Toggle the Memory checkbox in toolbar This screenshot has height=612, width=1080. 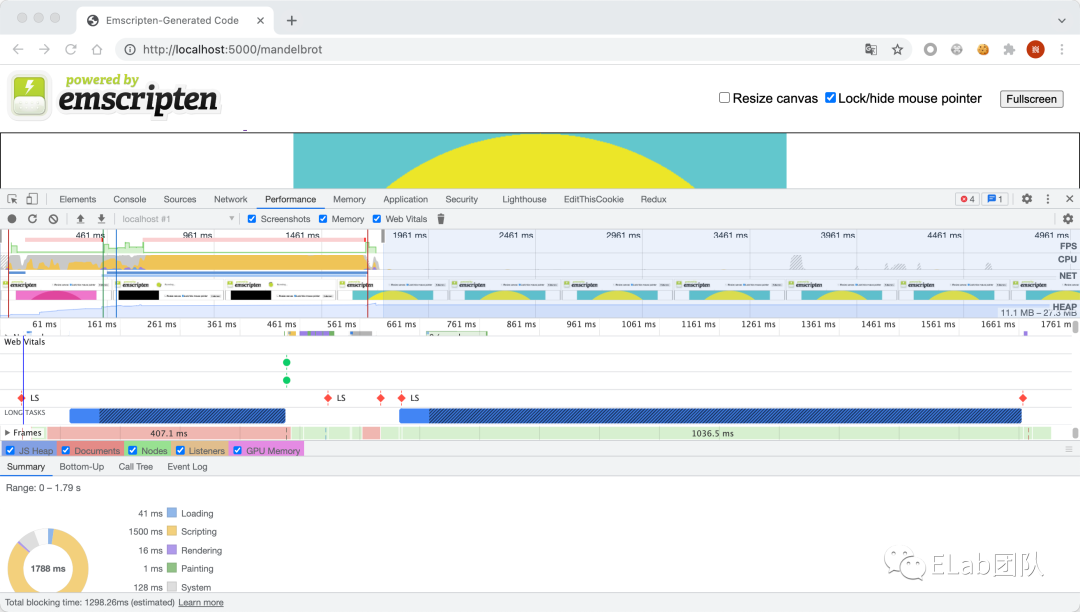(323, 219)
